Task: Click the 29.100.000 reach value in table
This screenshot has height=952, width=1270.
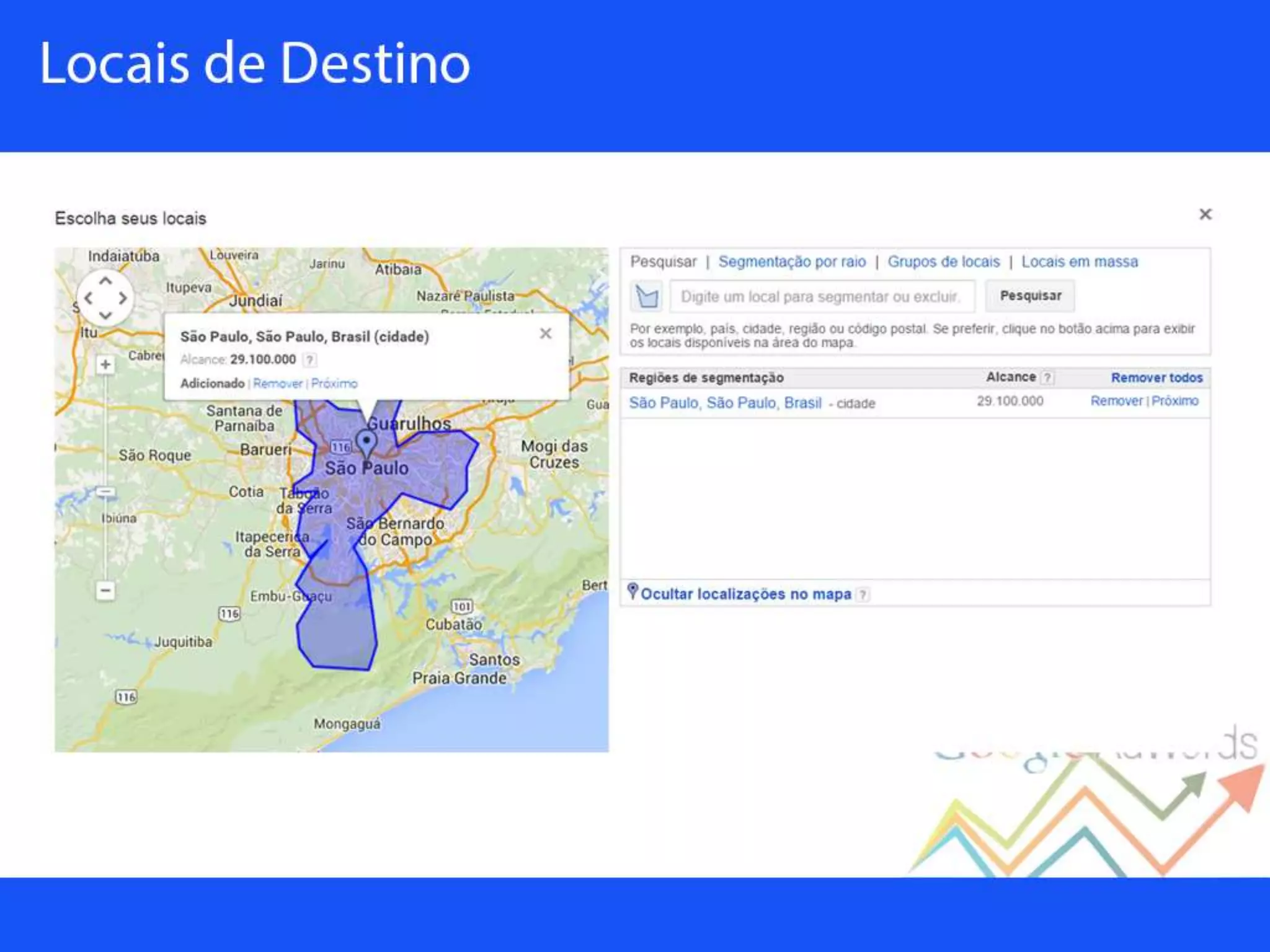Action: click(1010, 401)
